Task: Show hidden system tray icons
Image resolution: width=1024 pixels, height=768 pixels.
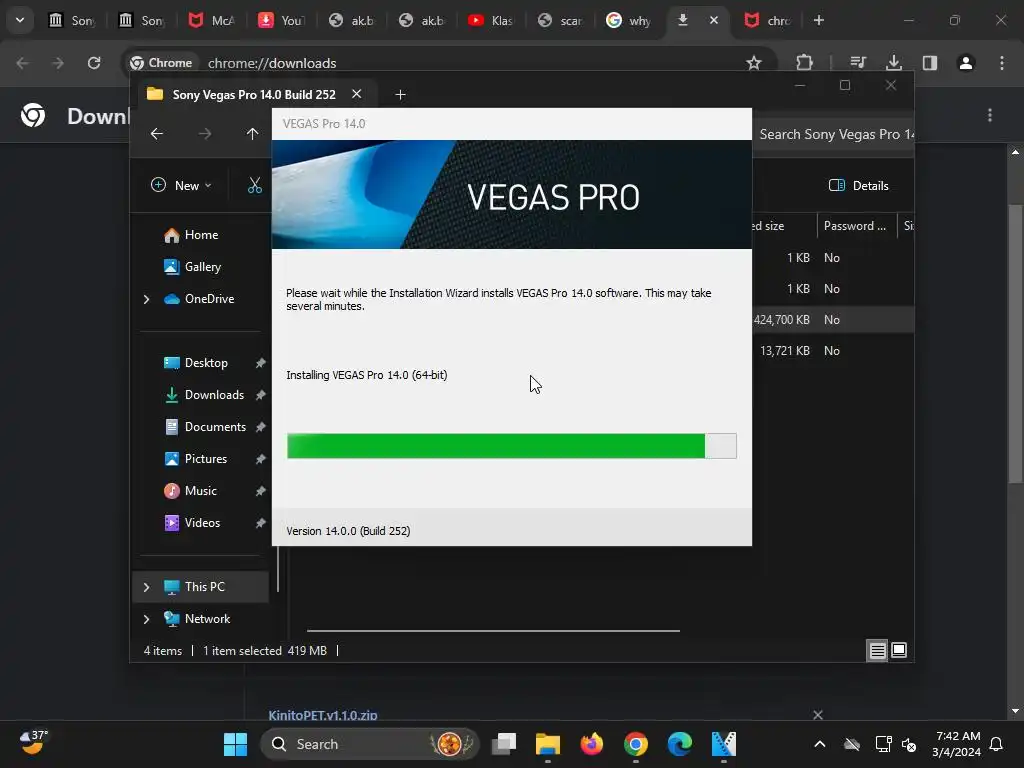Action: 820,744
